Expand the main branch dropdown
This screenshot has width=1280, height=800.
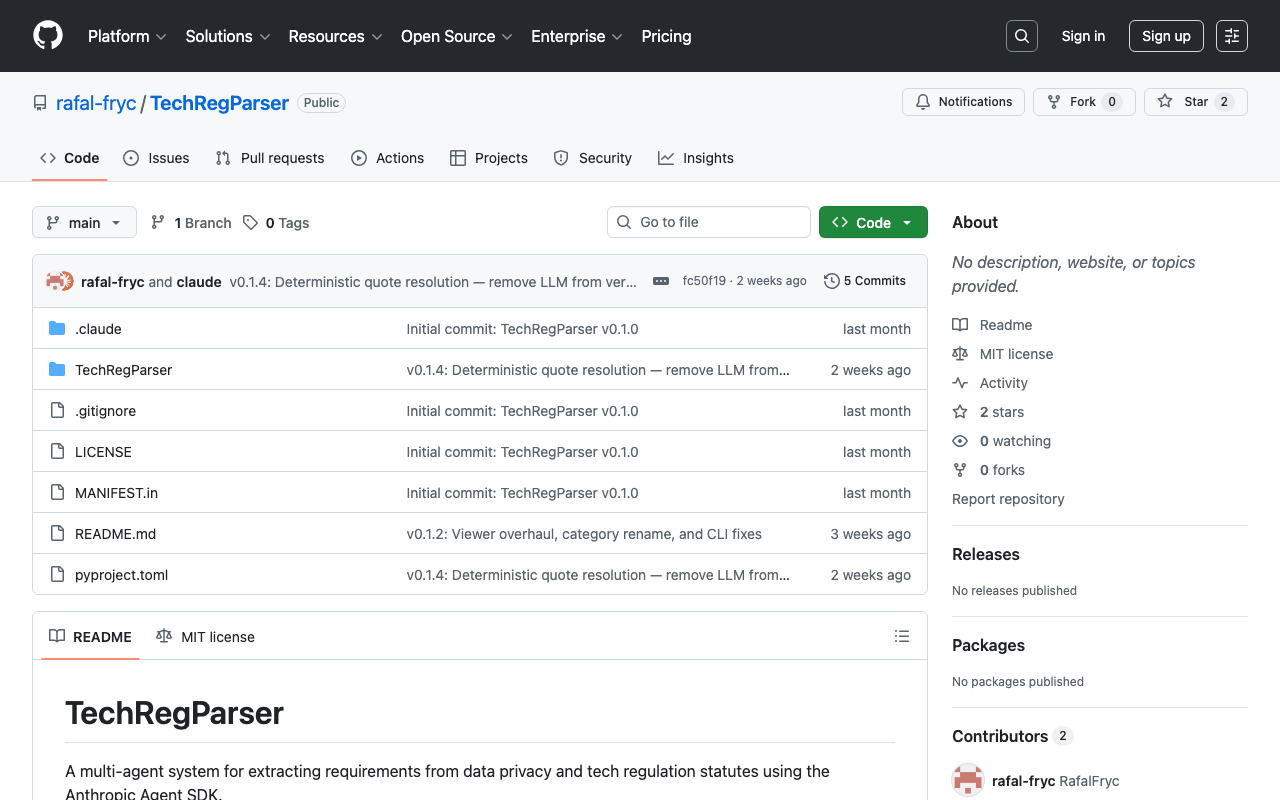point(84,222)
